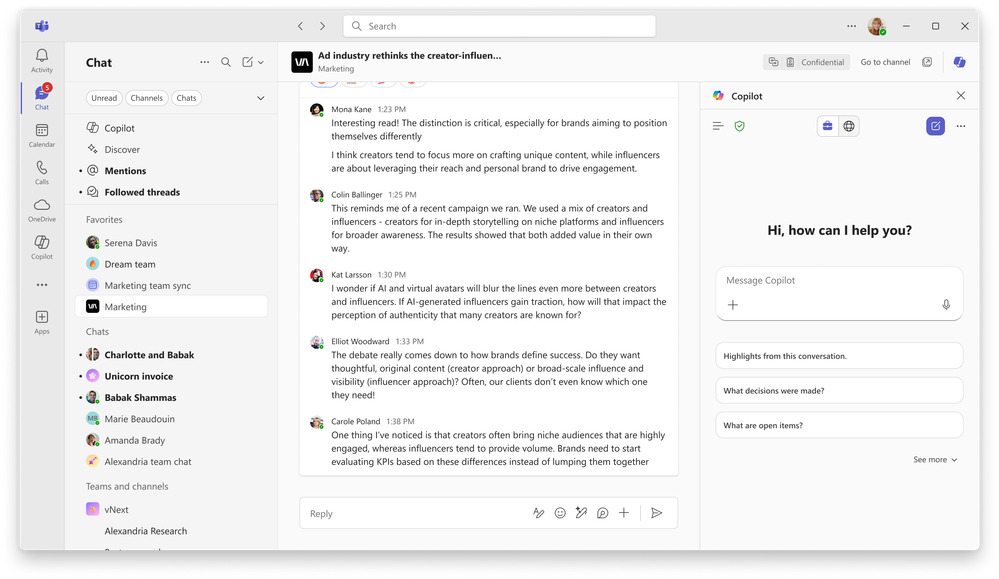Switch Copilot to web mode
The width and height of the screenshot is (999, 579).
(849, 126)
